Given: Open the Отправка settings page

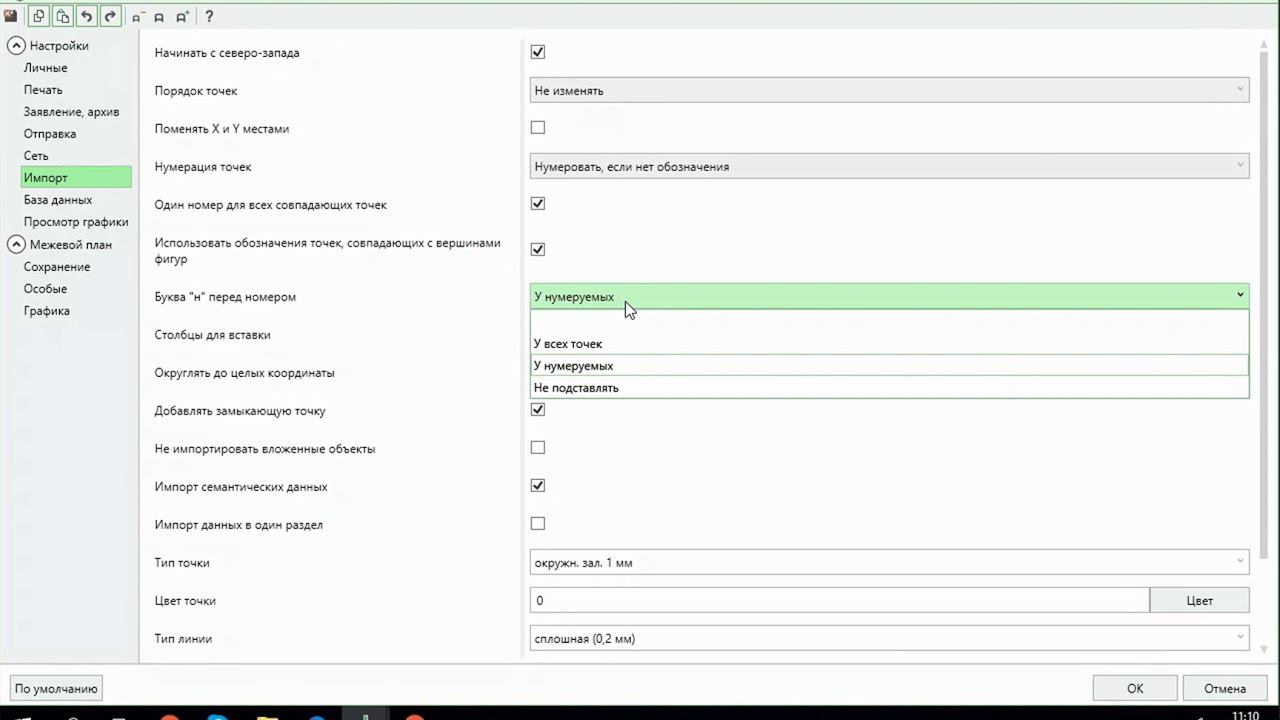Looking at the screenshot, I should 50,134.
